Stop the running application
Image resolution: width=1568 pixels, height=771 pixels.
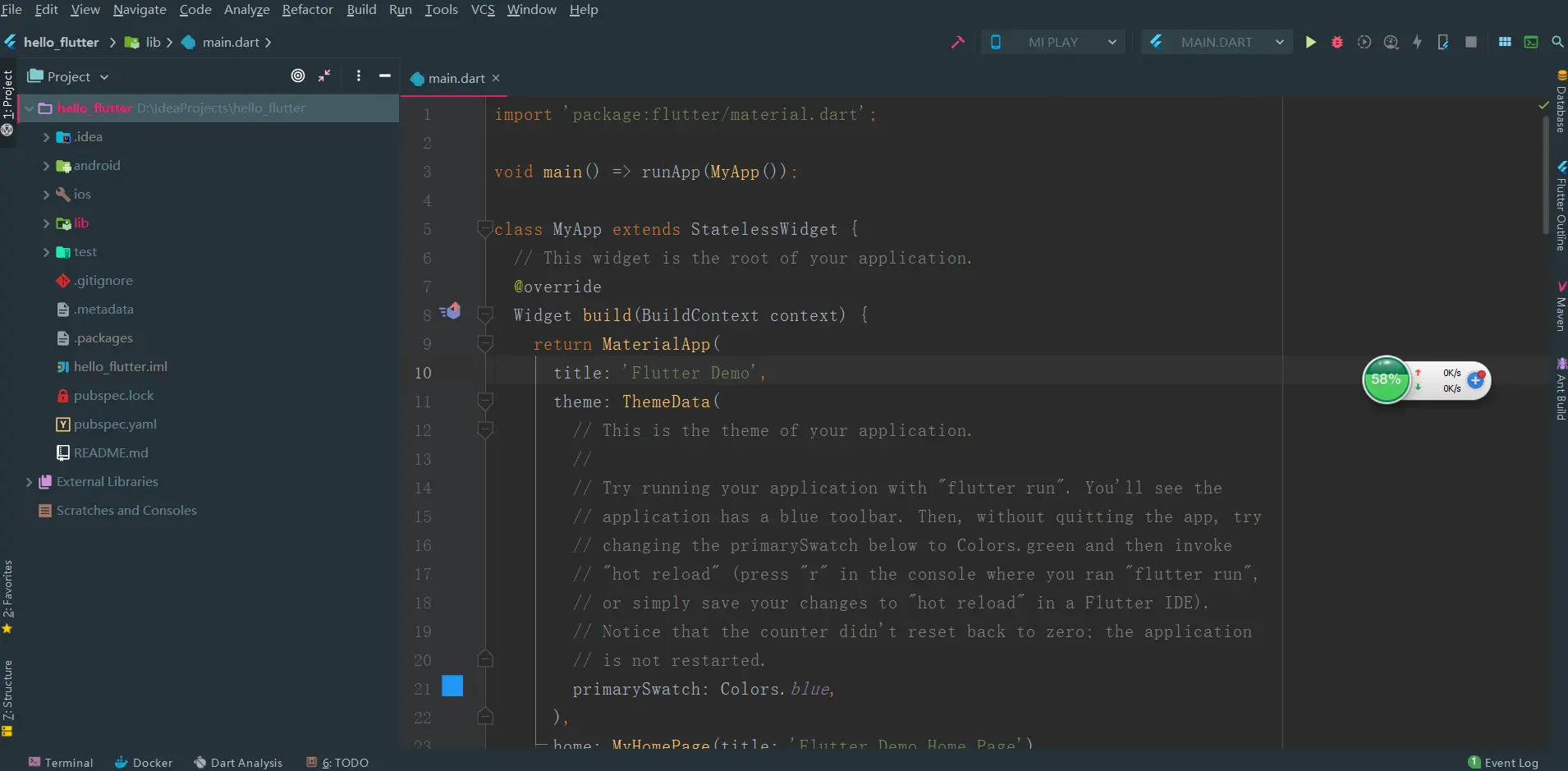(x=1472, y=42)
